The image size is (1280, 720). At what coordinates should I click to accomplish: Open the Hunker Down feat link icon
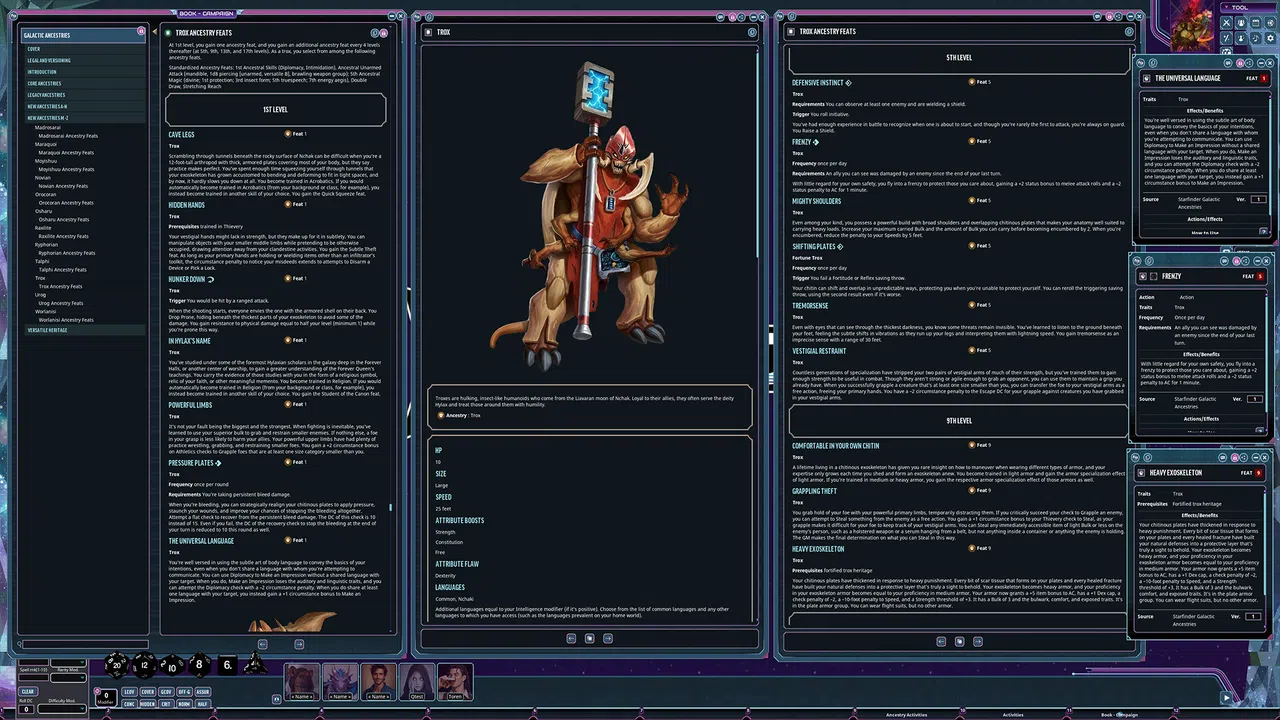289,278
